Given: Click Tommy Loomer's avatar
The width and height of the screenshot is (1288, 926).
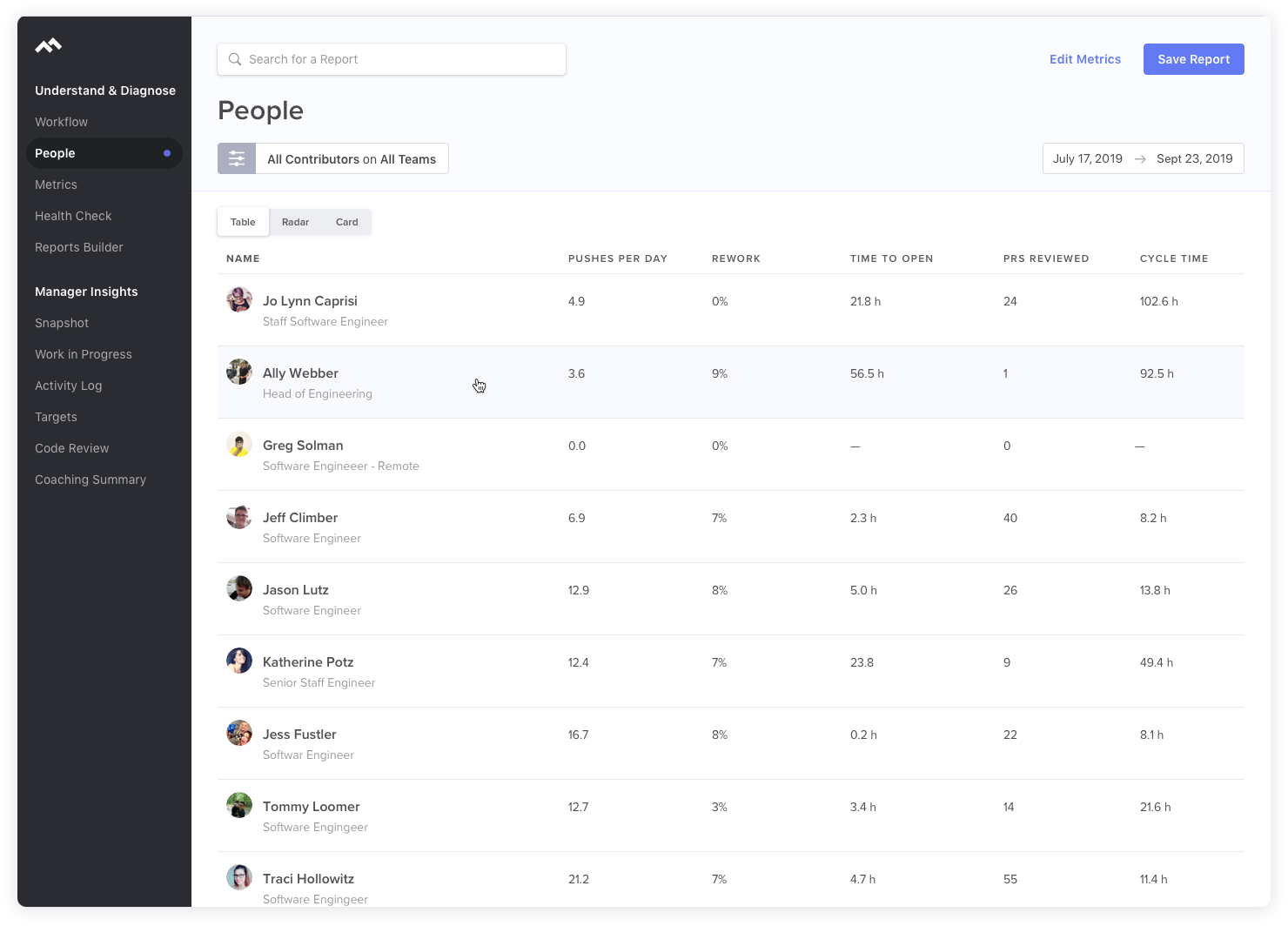Looking at the screenshot, I should [x=239, y=805].
